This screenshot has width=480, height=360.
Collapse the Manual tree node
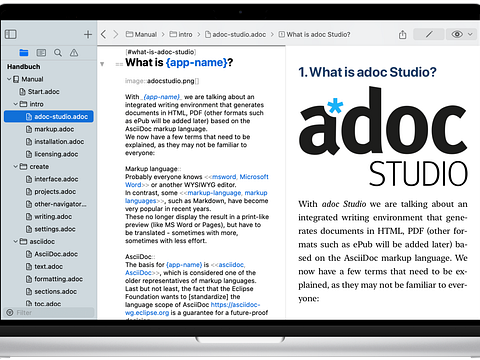click(9, 79)
